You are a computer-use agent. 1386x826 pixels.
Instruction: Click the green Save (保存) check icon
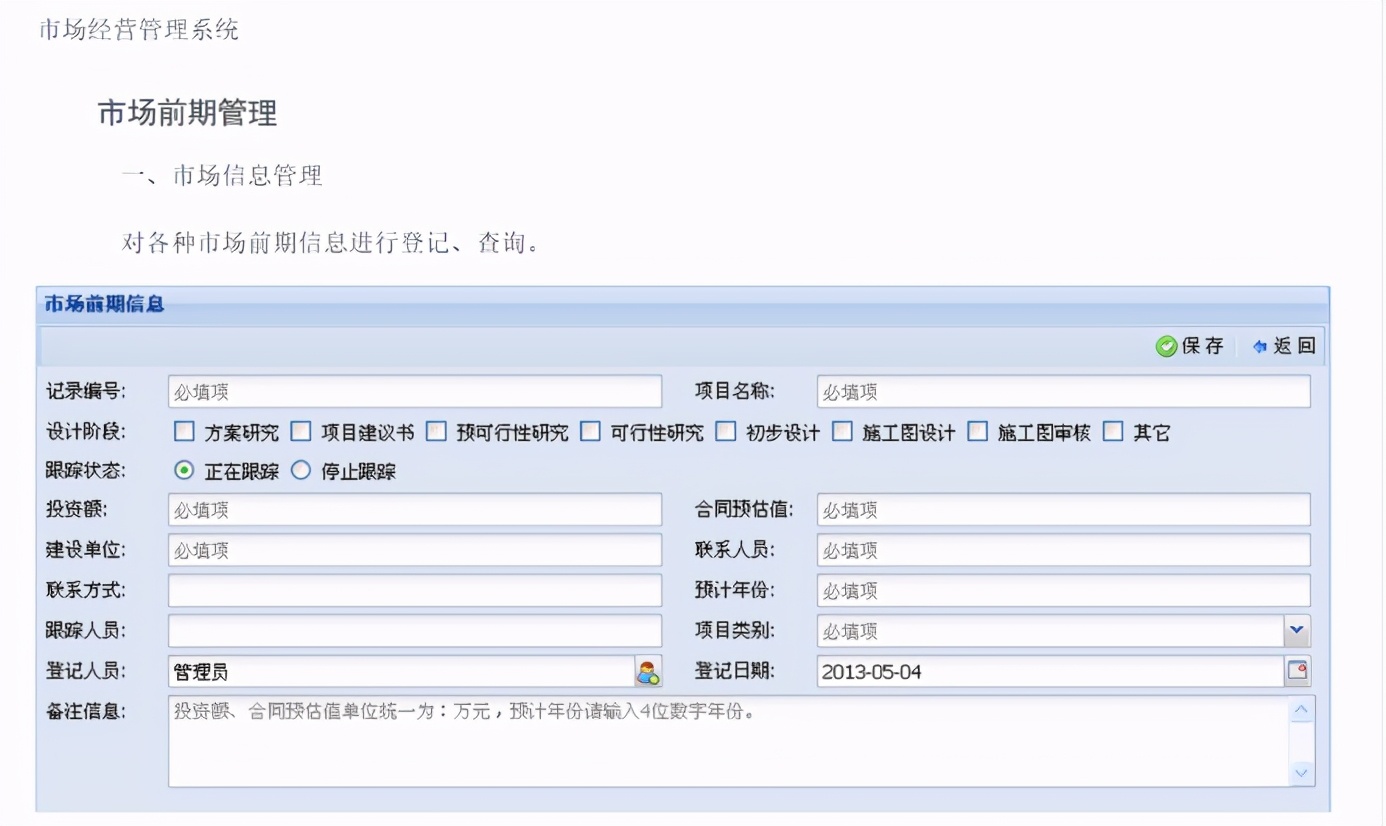(1166, 346)
